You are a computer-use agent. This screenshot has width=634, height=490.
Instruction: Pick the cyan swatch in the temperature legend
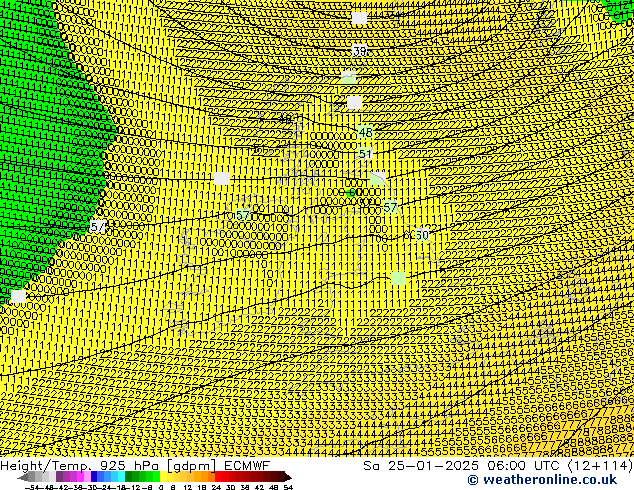[x=121, y=477]
